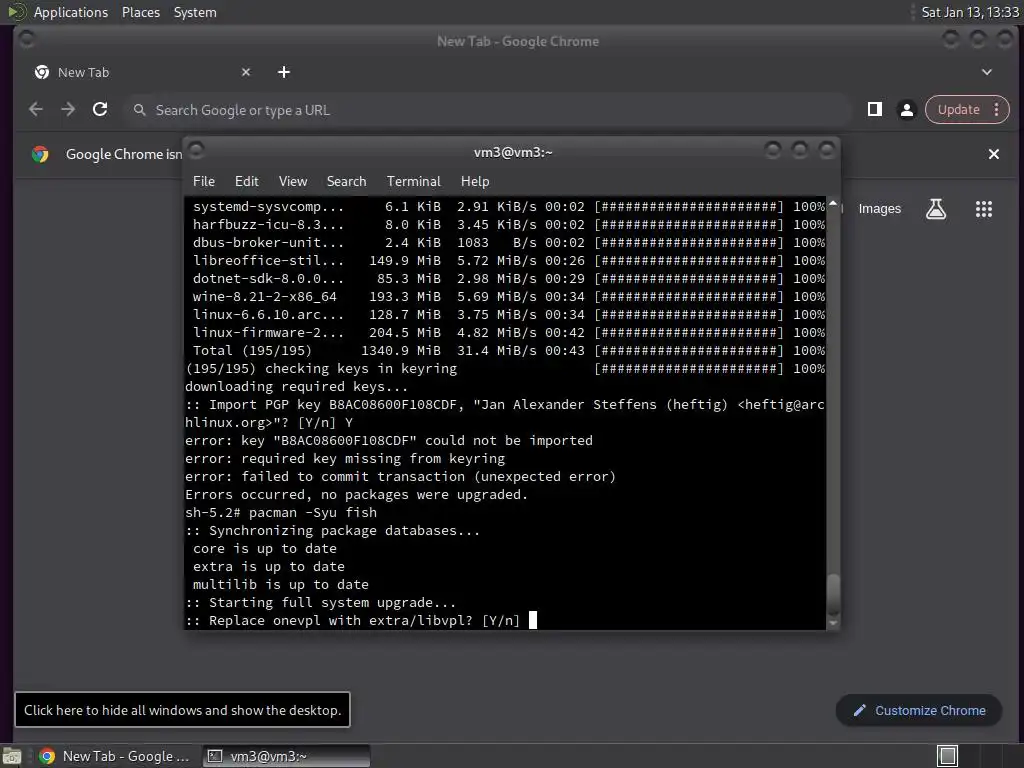Open Chrome profile avatar icon
Image resolution: width=1024 pixels, height=768 pixels.
click(x=906, y=110)
